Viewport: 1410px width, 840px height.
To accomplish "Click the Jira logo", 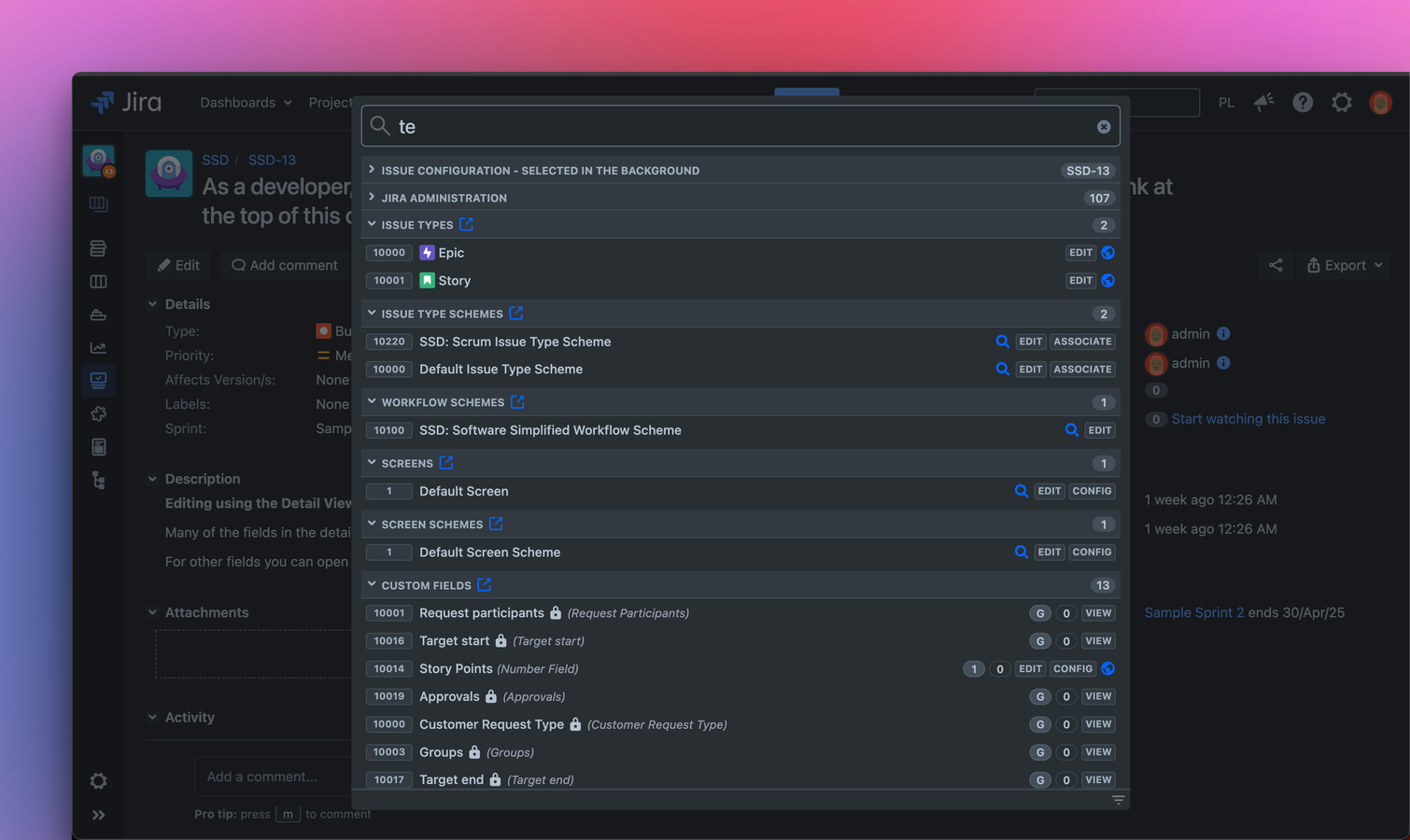I will tap(126, 102).
